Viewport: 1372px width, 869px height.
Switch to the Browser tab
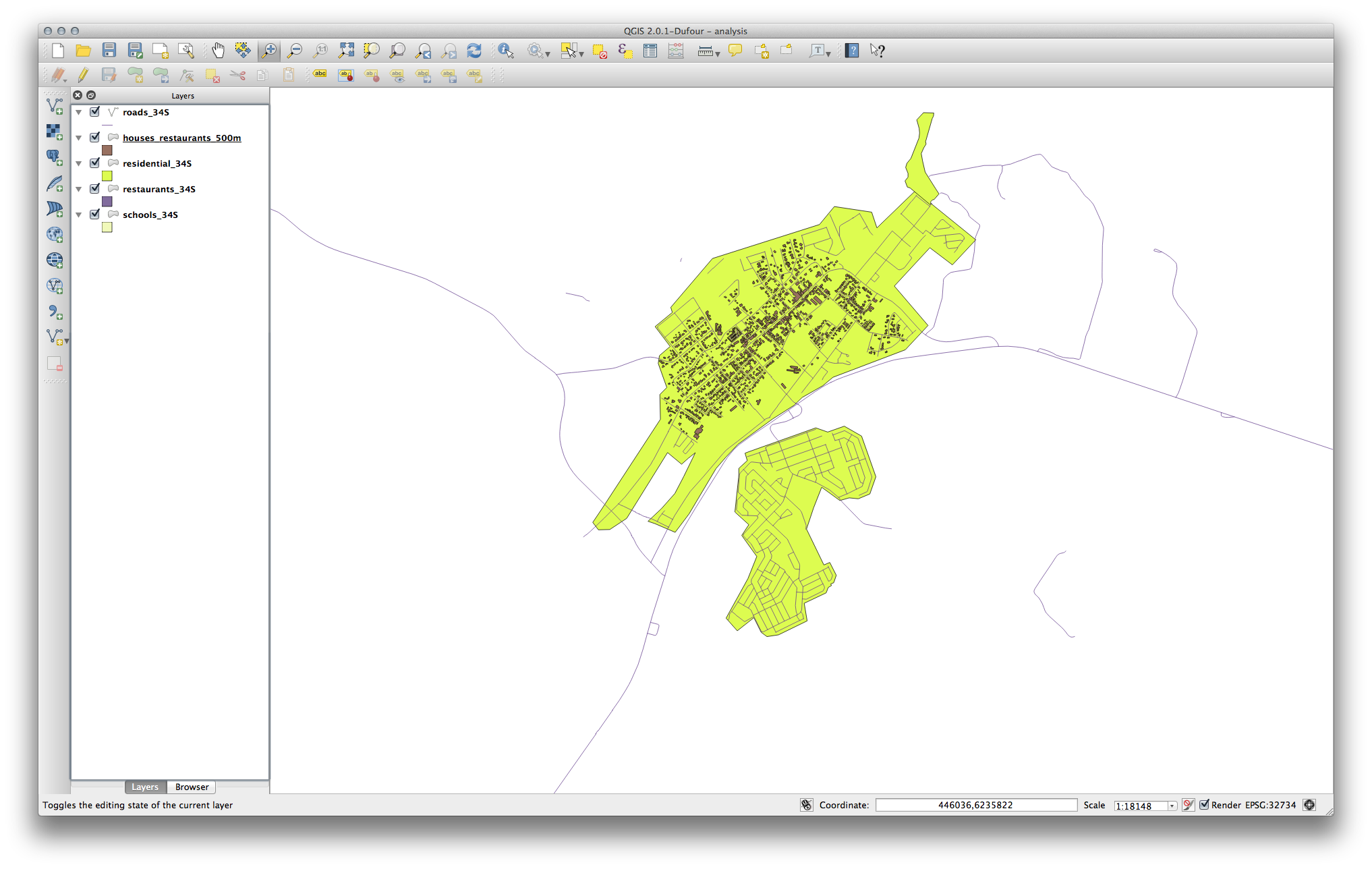[192, 787]
